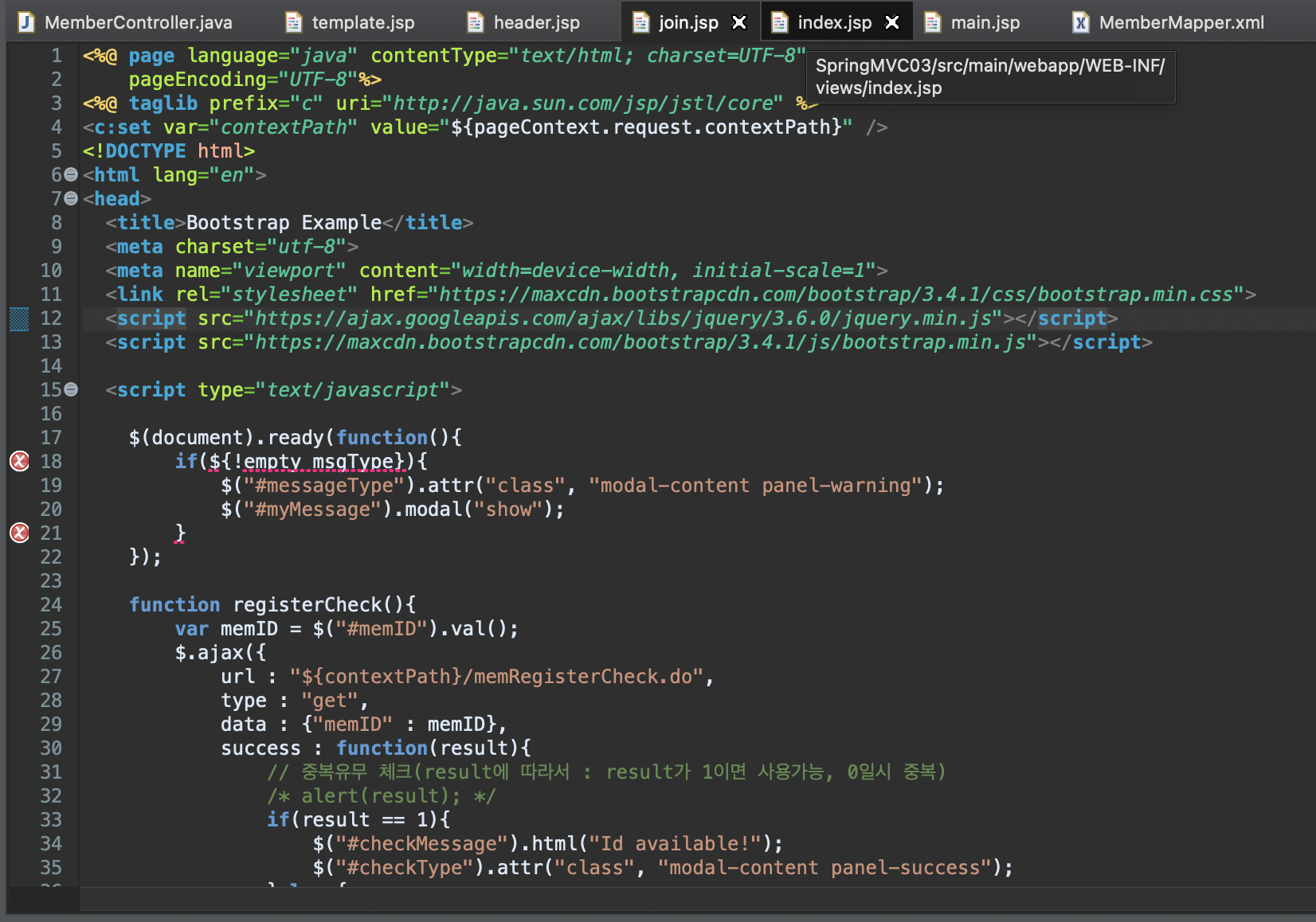Click line number 1 in the gutter
Viewport: 1316px width, 922px height.
pos(57,56)
